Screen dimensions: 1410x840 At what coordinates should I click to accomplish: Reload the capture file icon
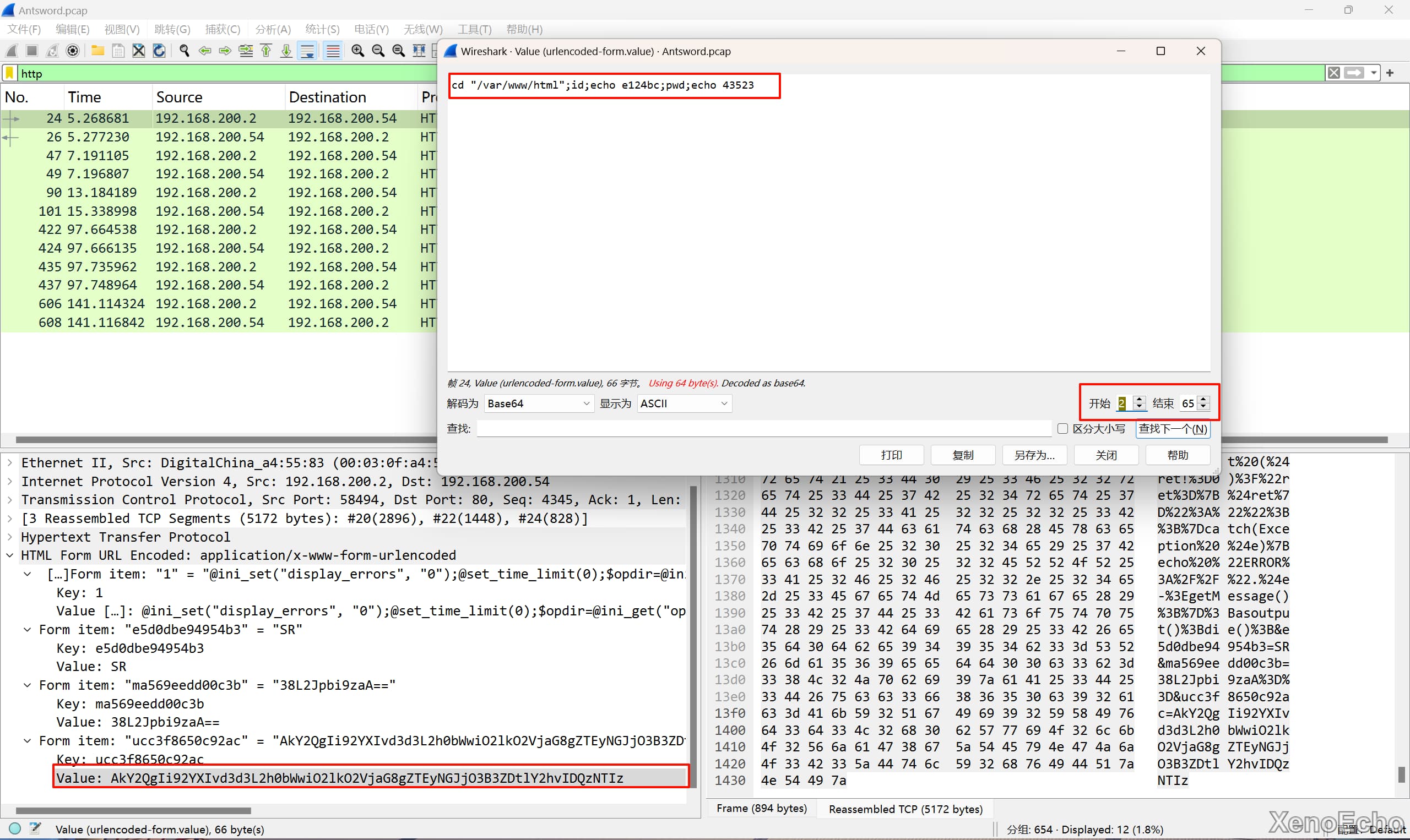coord(159,51)
